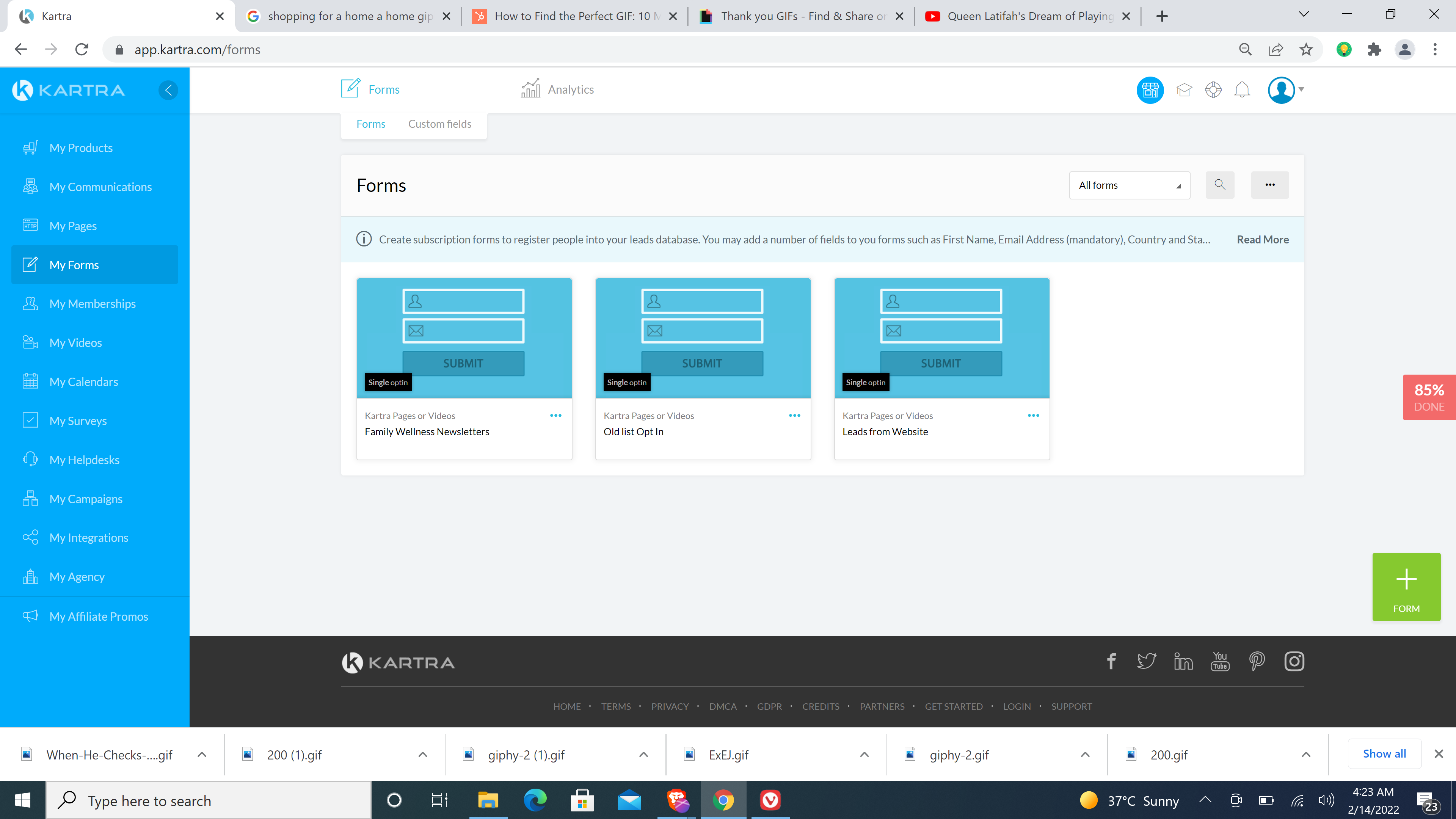Expand options for Leads from Website form

pyautogui.click(x=1033, y=415)
